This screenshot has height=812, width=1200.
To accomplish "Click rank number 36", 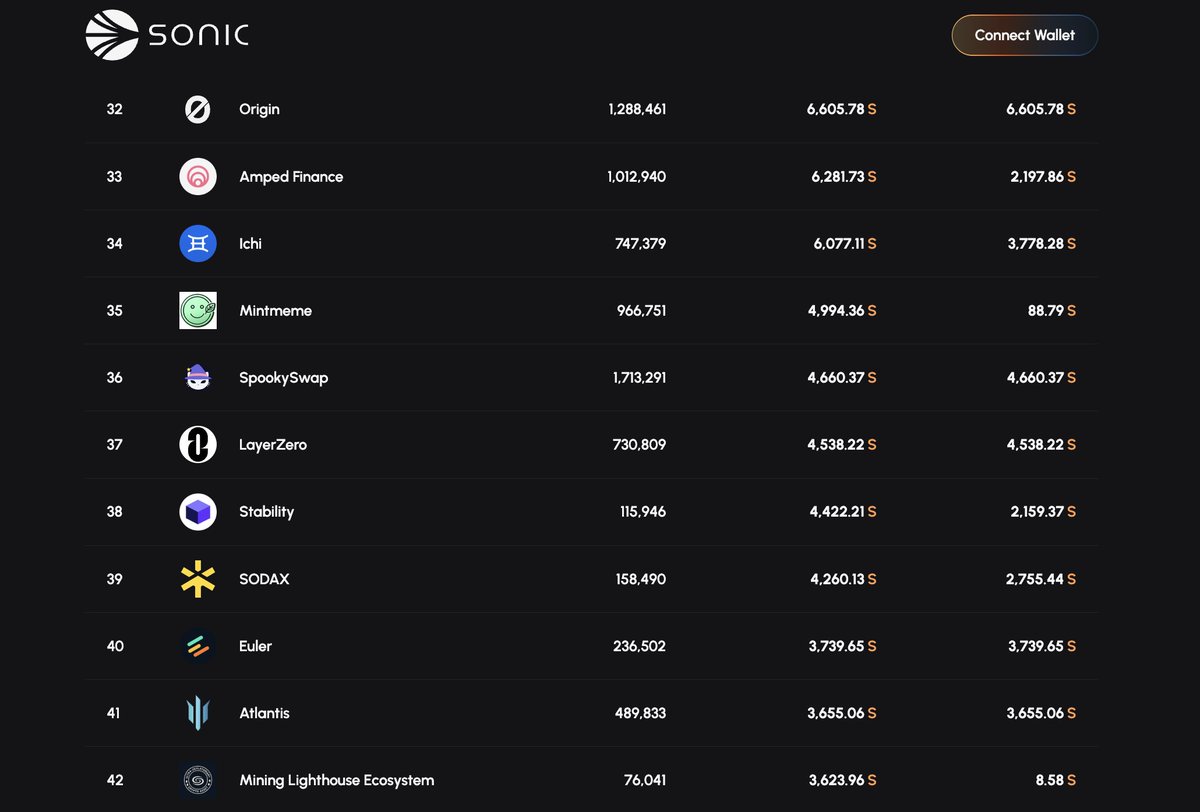I will pos(115,377).
